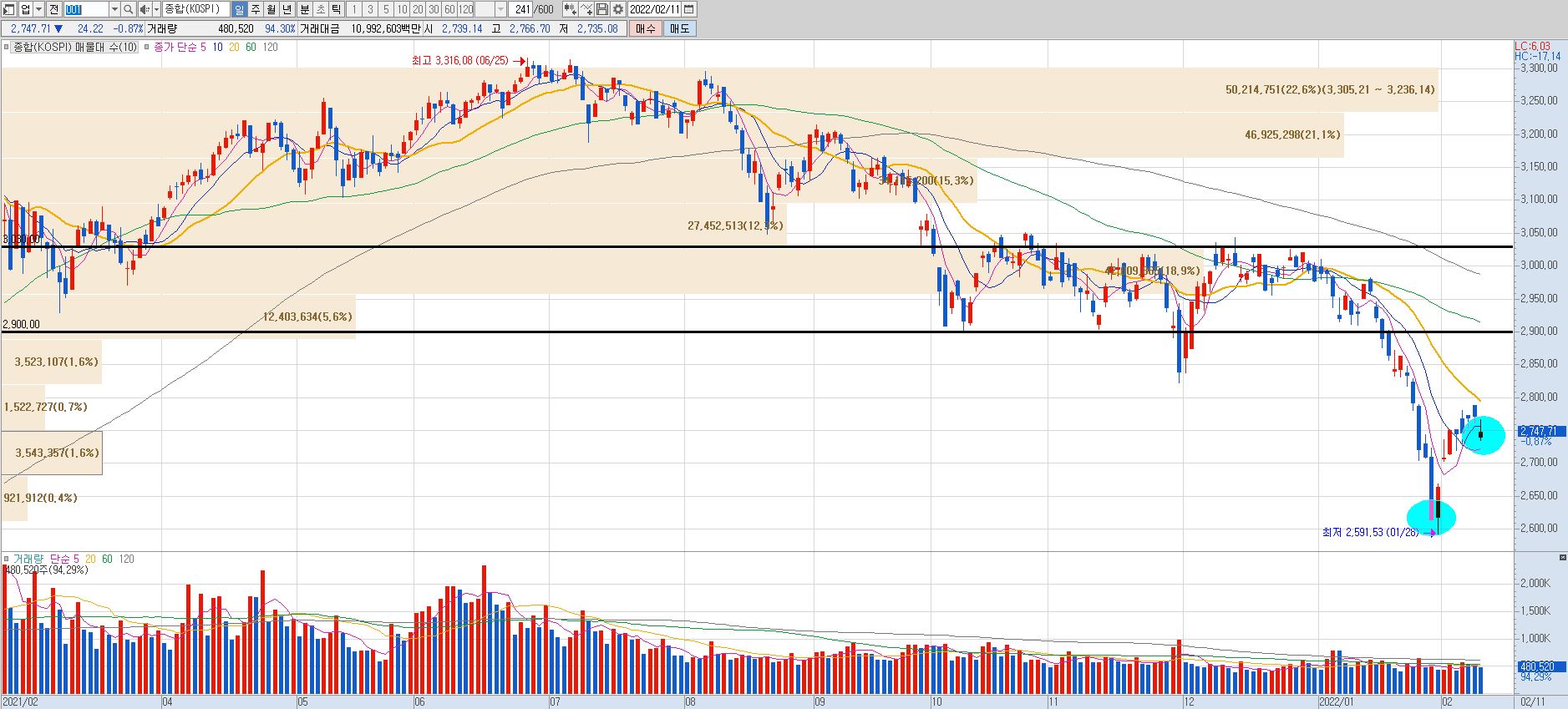Screen dimensions: 1568x709
Task: Click the speaker sound icon
Action: (x=145, y=9)
